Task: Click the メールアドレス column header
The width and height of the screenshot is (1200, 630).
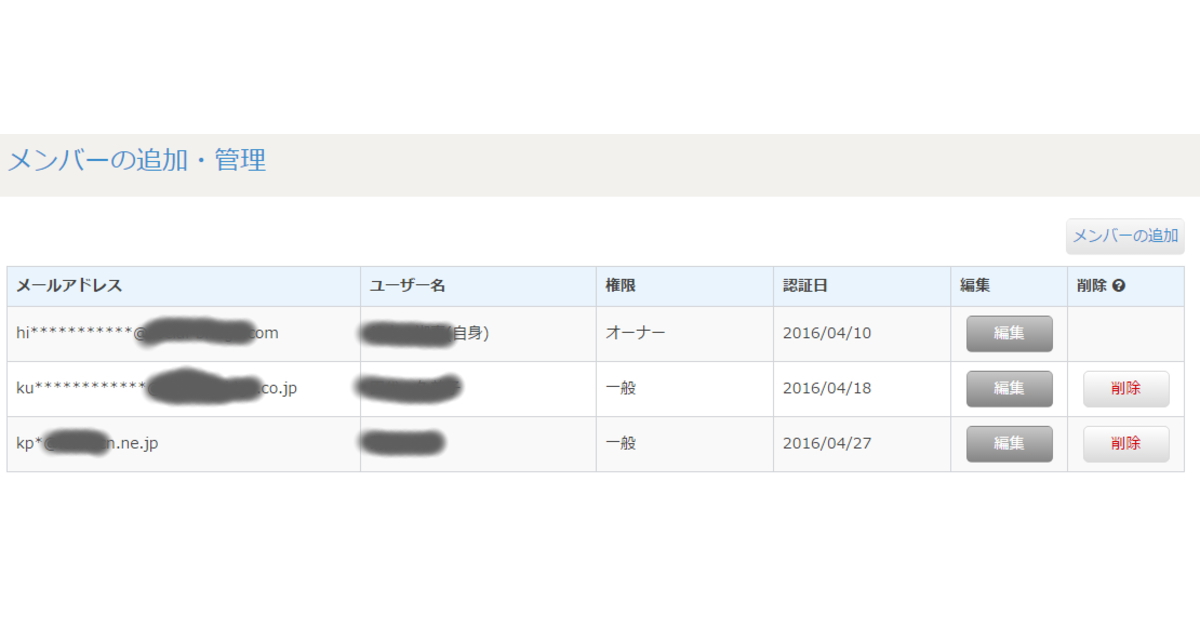Action: 69,286
